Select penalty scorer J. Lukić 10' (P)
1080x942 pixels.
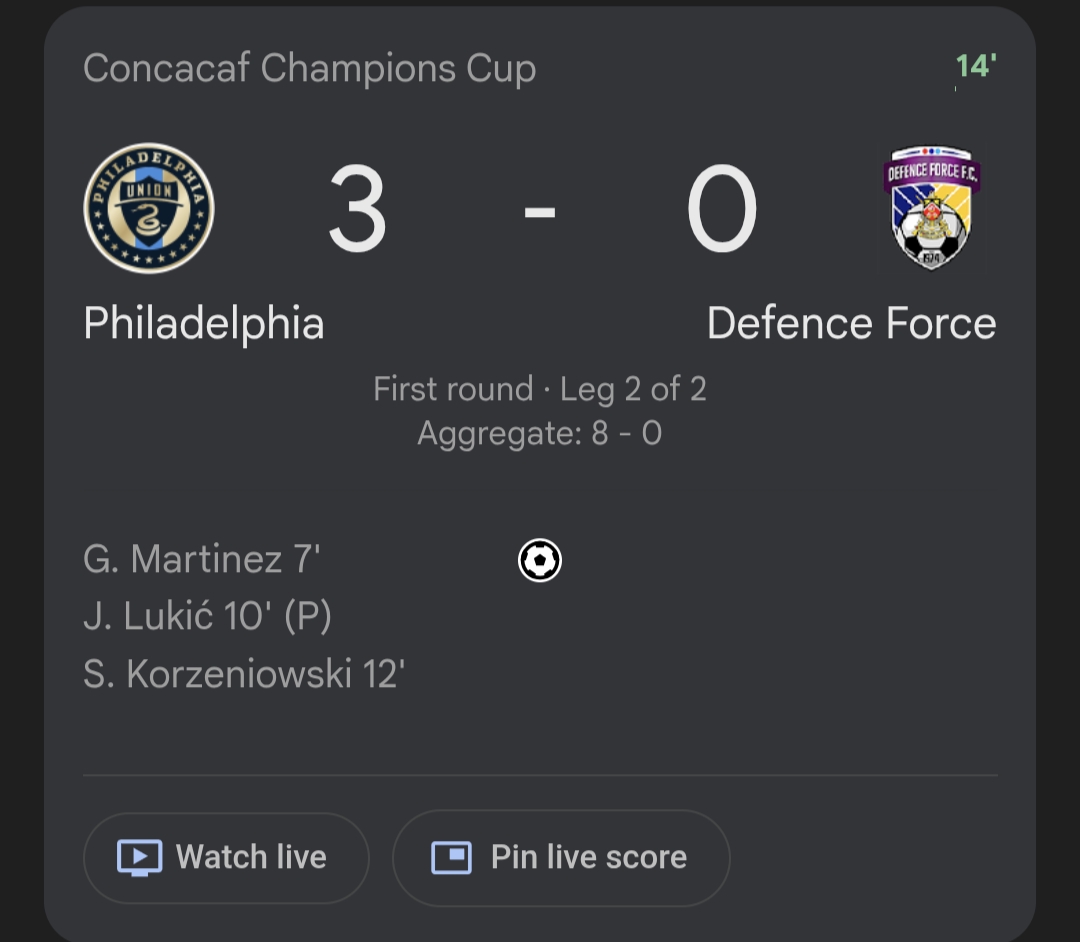coord(207,617)
